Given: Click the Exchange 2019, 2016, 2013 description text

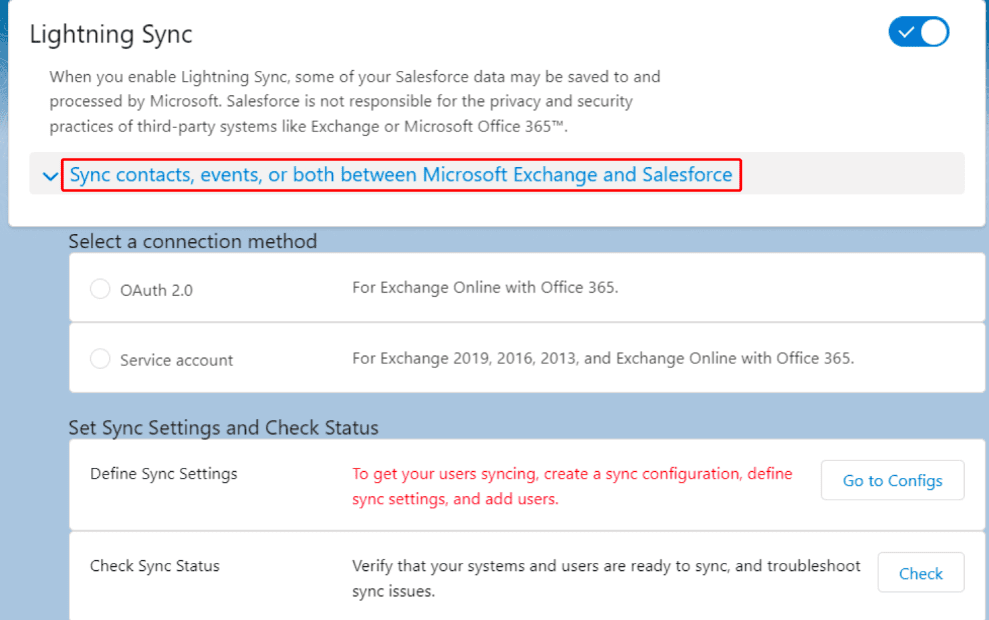Looking at the screenshot, I should (x=603, y=358).
